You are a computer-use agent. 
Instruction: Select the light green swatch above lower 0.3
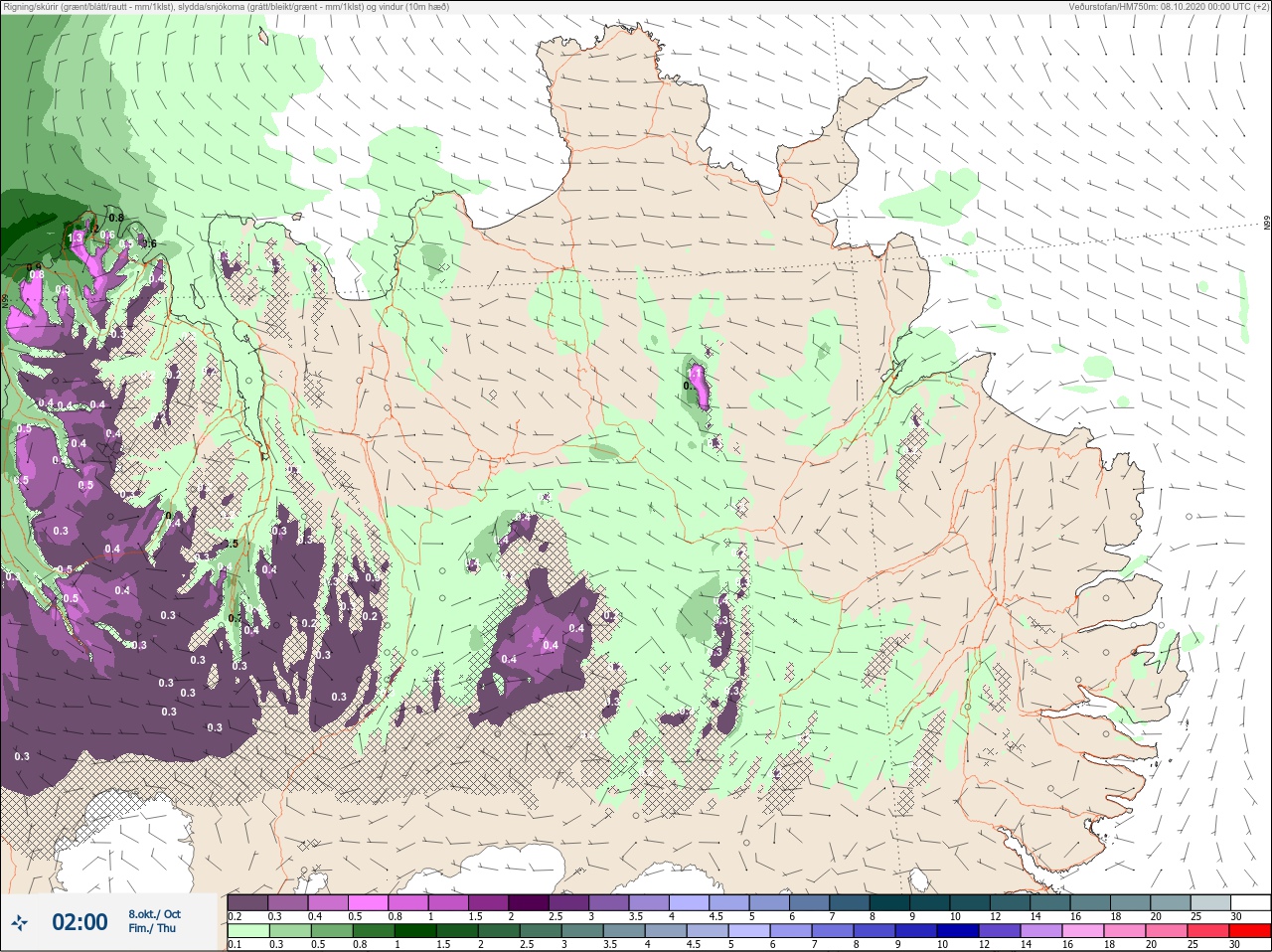288,931
